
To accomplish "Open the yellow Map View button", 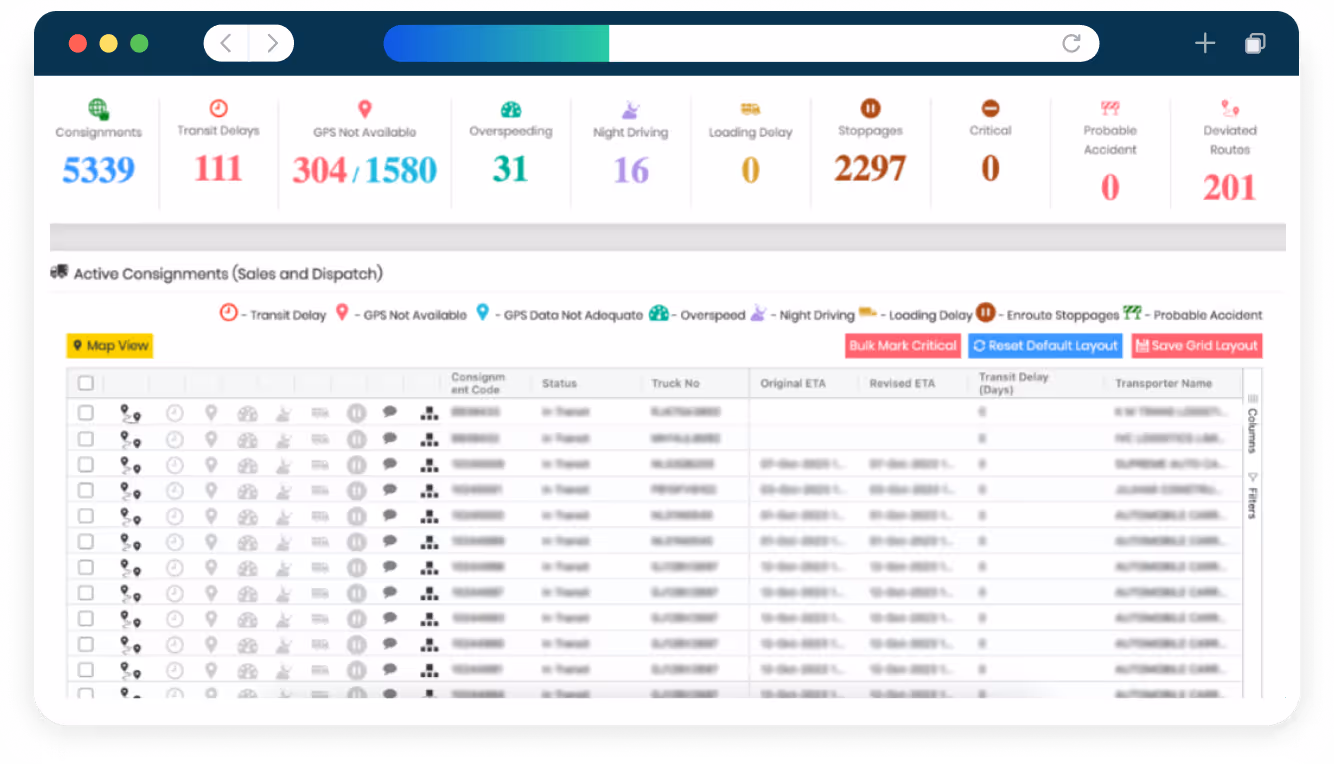I will 110,346.
